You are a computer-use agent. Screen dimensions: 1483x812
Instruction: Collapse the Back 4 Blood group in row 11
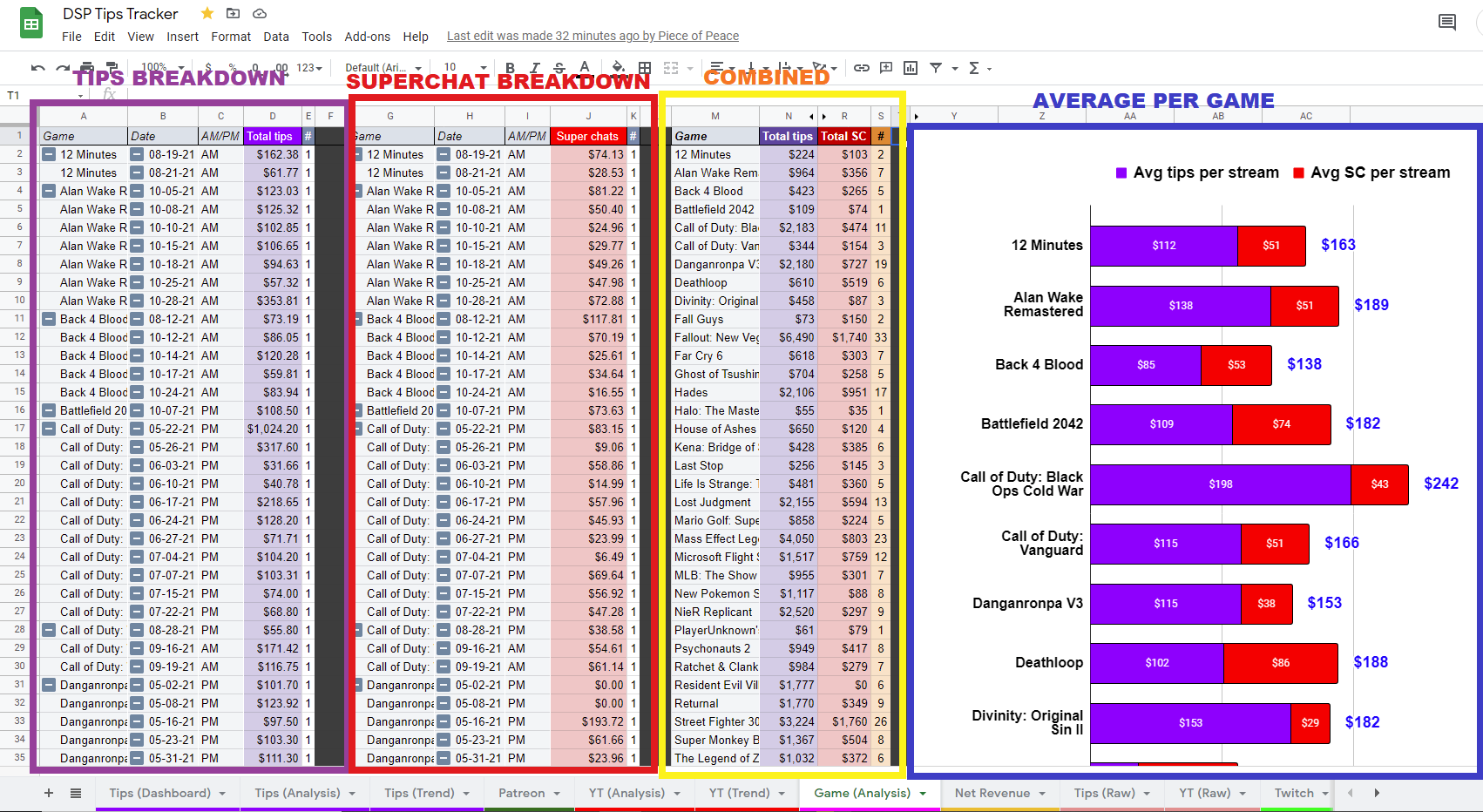click(49, 319)
